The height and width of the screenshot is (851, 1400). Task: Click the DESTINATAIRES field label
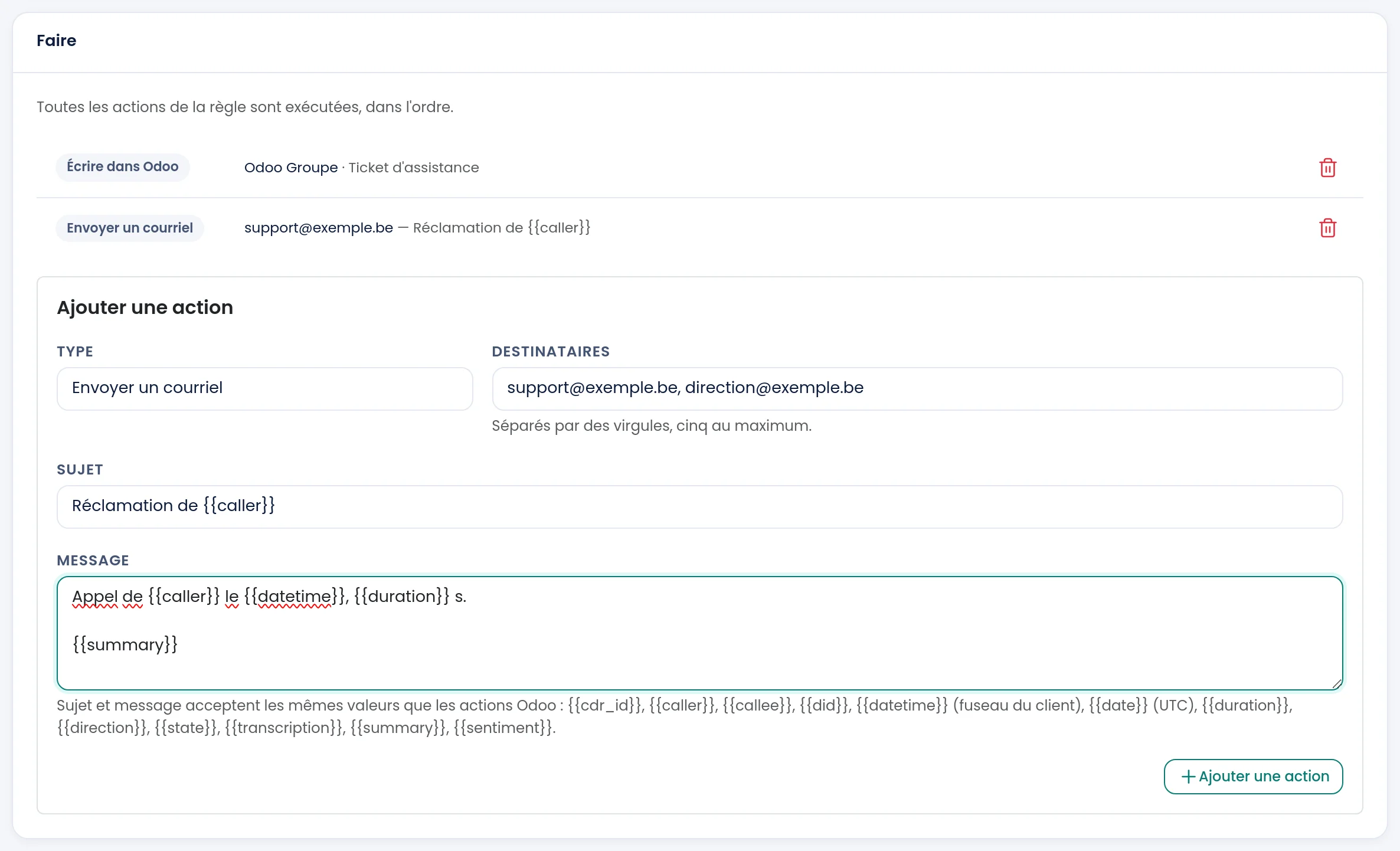click(x=551, y=351)
